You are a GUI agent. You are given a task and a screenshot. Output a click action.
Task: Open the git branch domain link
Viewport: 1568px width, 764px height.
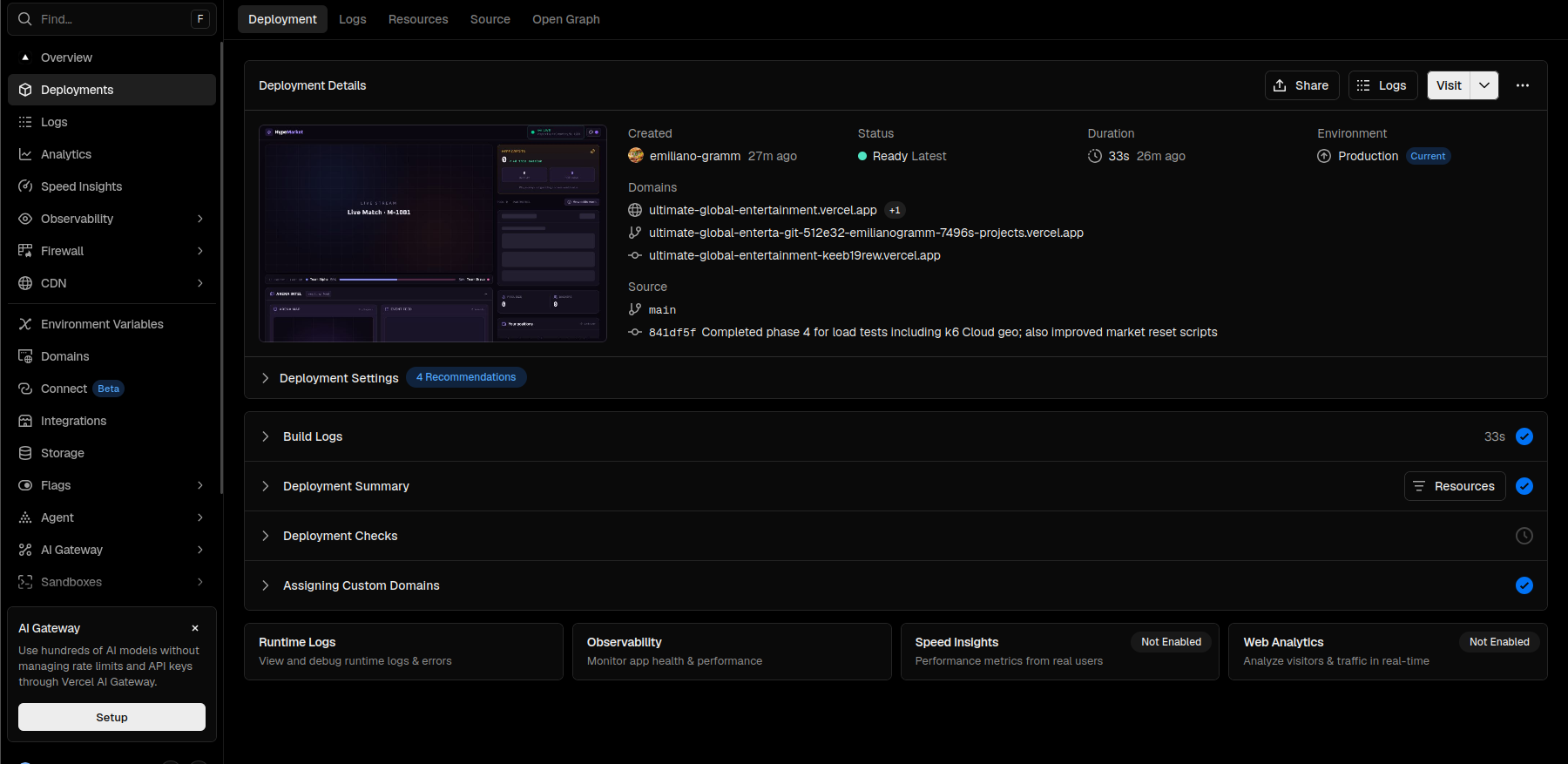point(866,233)
